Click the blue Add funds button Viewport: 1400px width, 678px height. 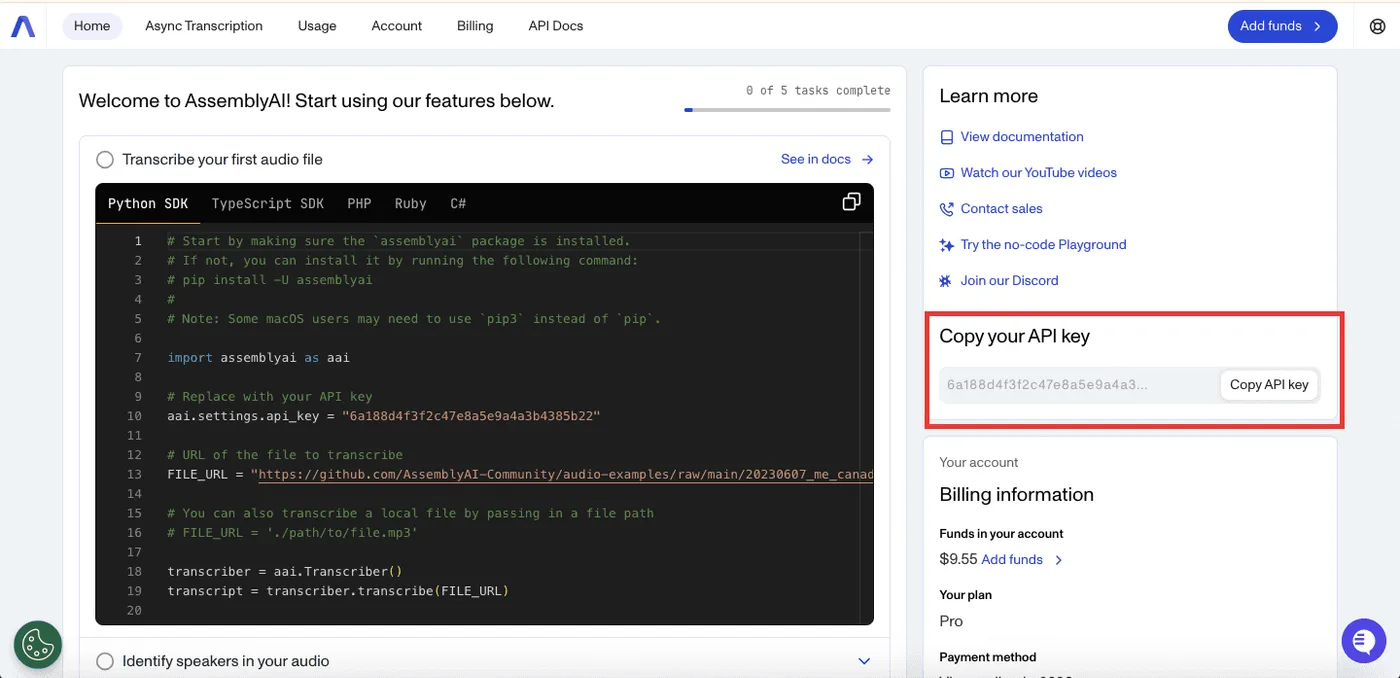pyautogui.click(x=1282, y=26)
